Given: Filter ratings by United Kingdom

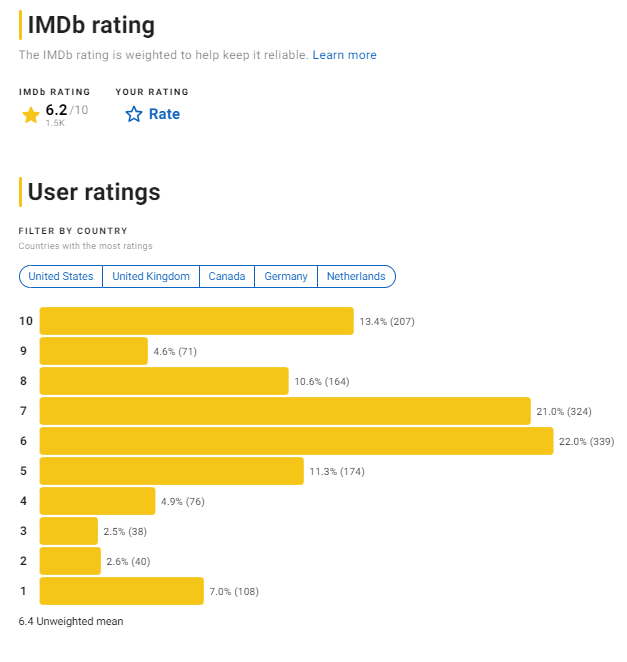Looking at the screenshot, I should point(151,277).
